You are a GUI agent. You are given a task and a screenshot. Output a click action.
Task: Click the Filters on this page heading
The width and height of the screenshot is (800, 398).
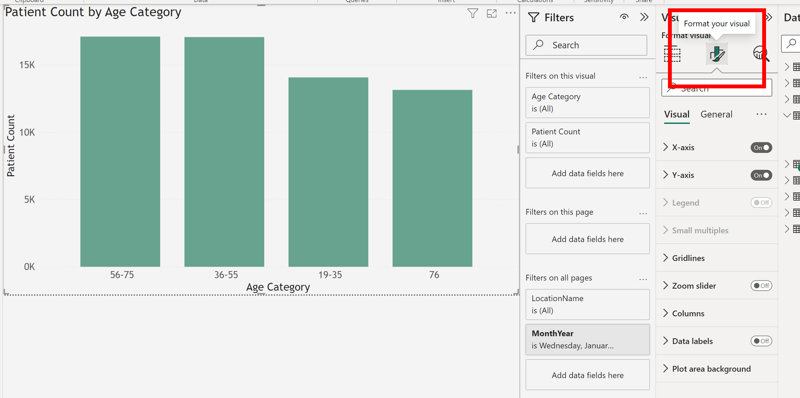click(x=559, y=212)
